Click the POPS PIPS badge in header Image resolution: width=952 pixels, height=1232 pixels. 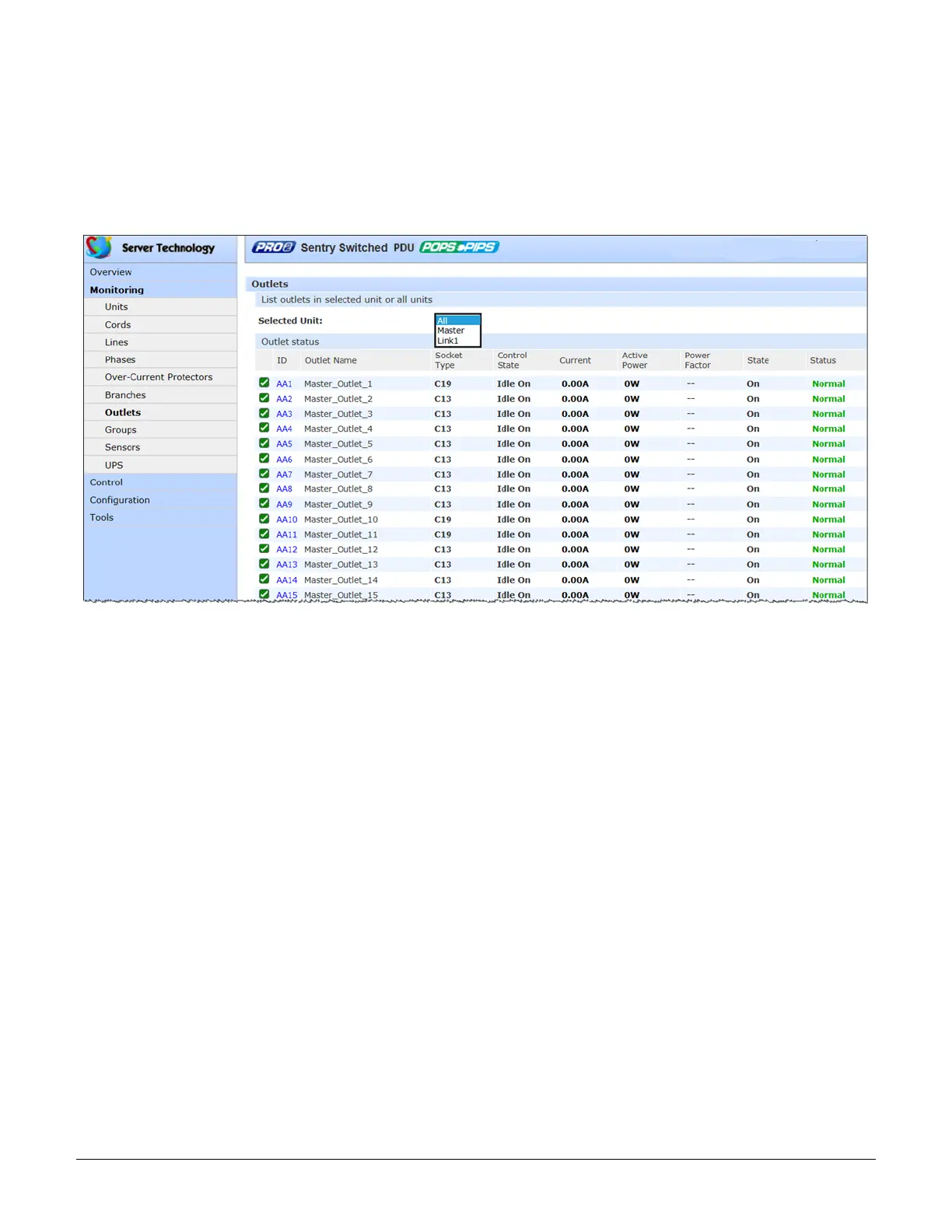[x=459, y=247]
